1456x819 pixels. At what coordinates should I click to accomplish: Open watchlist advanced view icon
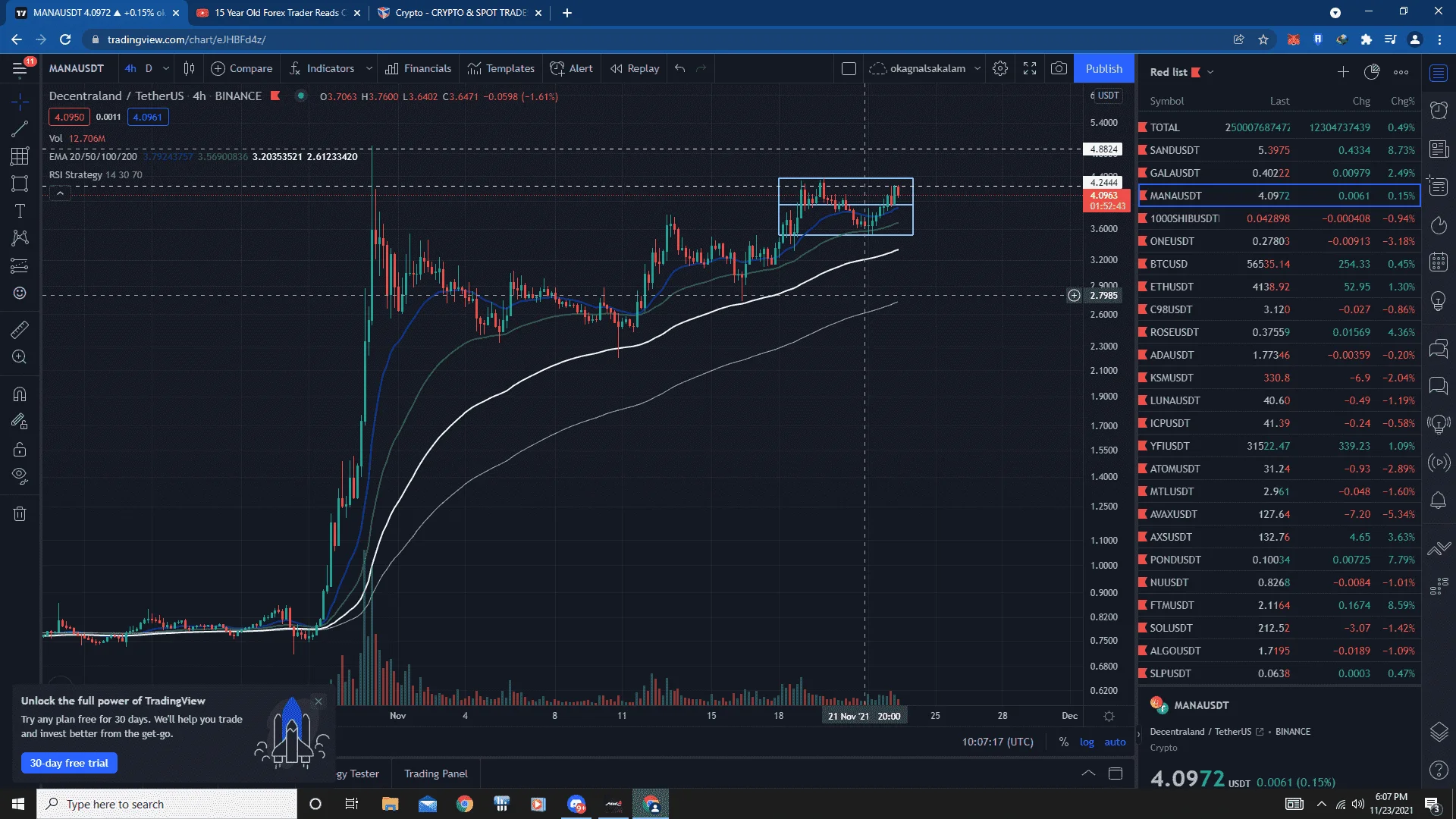pos(1372,72)
